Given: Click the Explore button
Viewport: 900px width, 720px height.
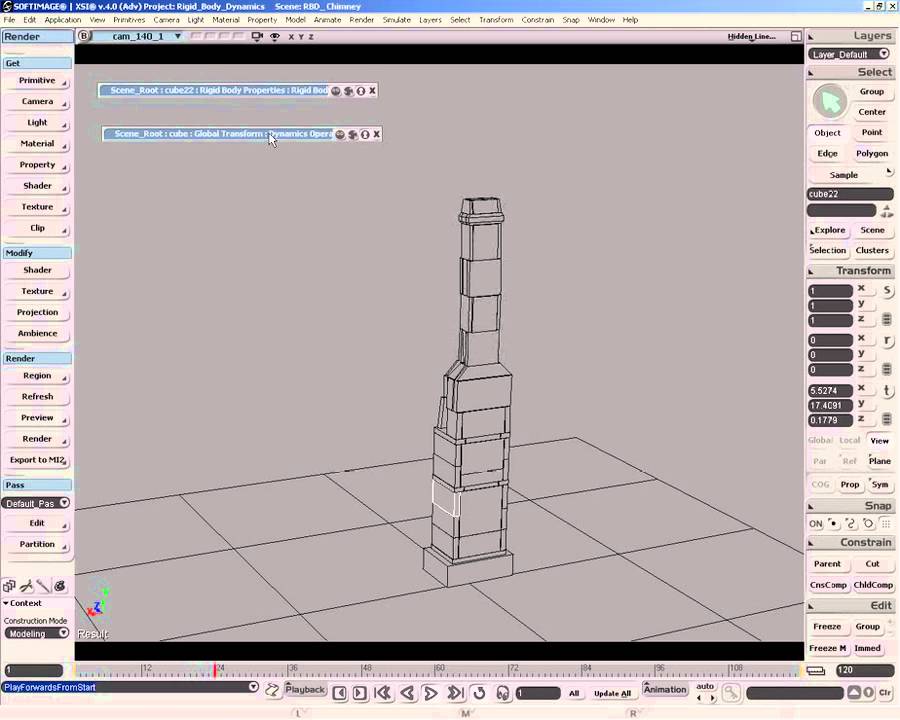Looking at the screenshot, I should pos(828,230).
